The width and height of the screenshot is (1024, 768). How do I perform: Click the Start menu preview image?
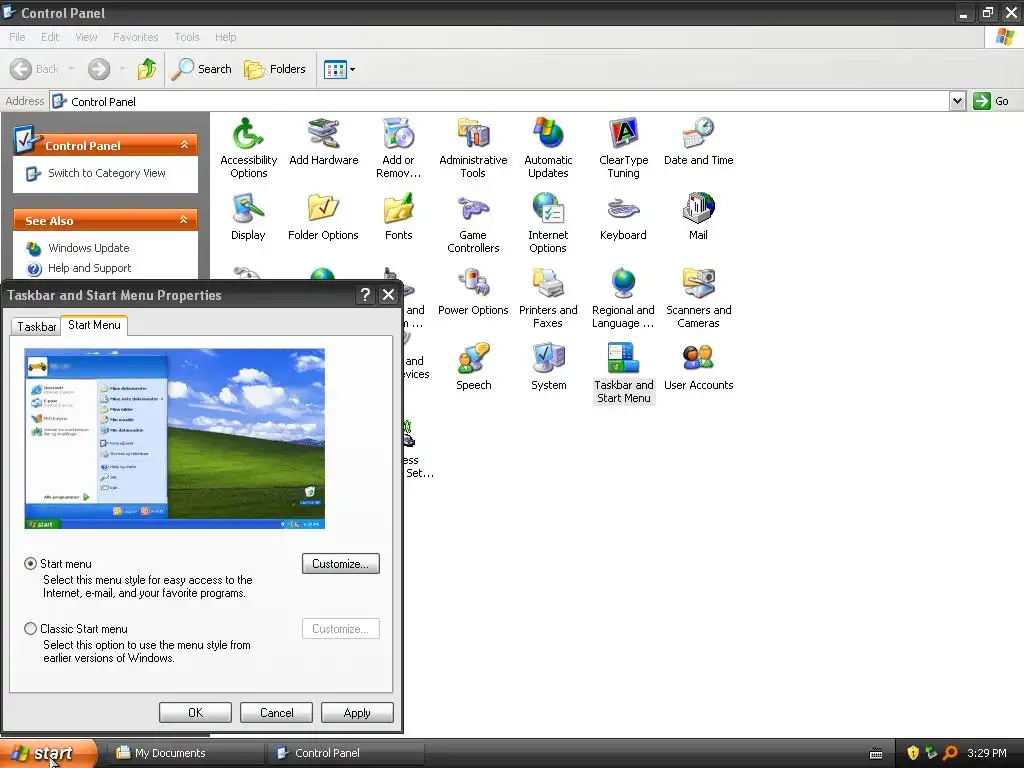pos(174,438)
